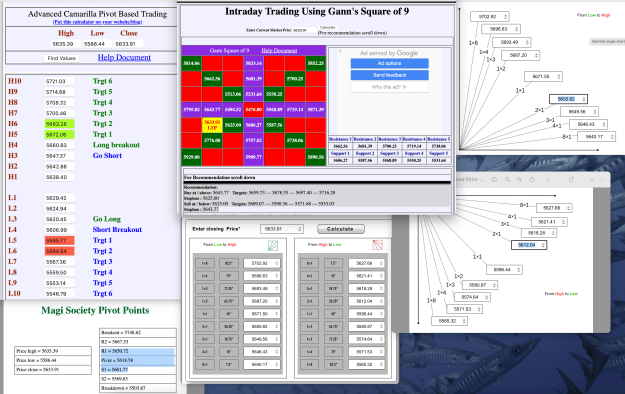The height and width of the screenshot is (394, 625).
Task: Open the info inspector in Preview toolbar
Action: 494,180
